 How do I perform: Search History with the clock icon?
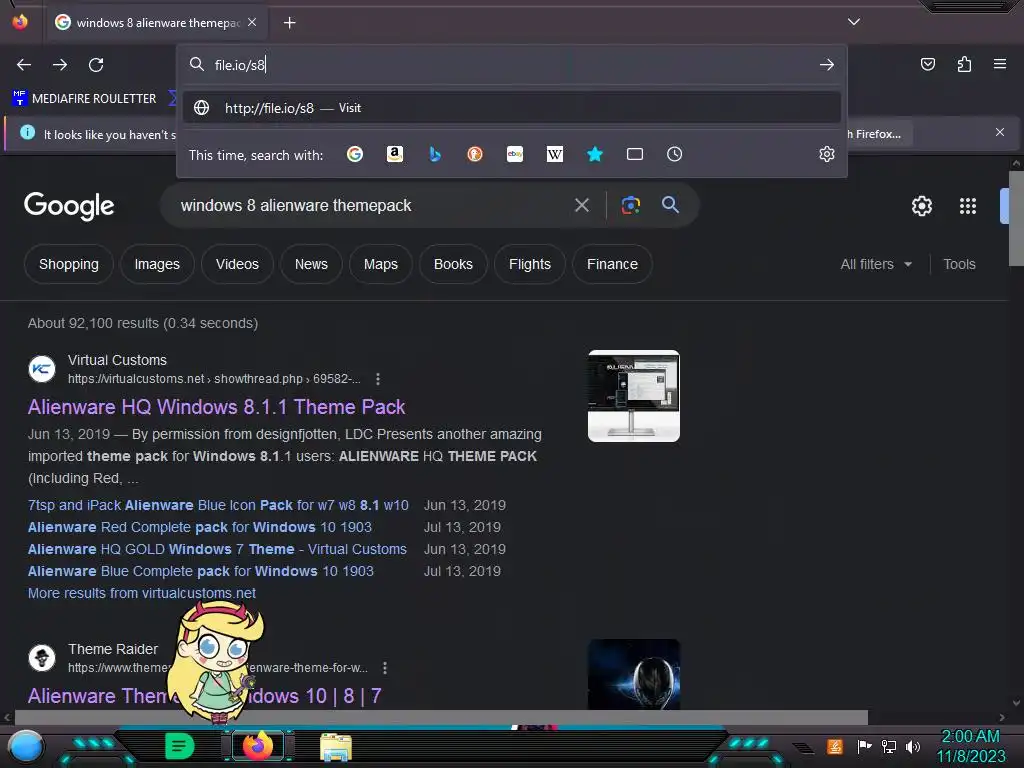click(675, 154)
